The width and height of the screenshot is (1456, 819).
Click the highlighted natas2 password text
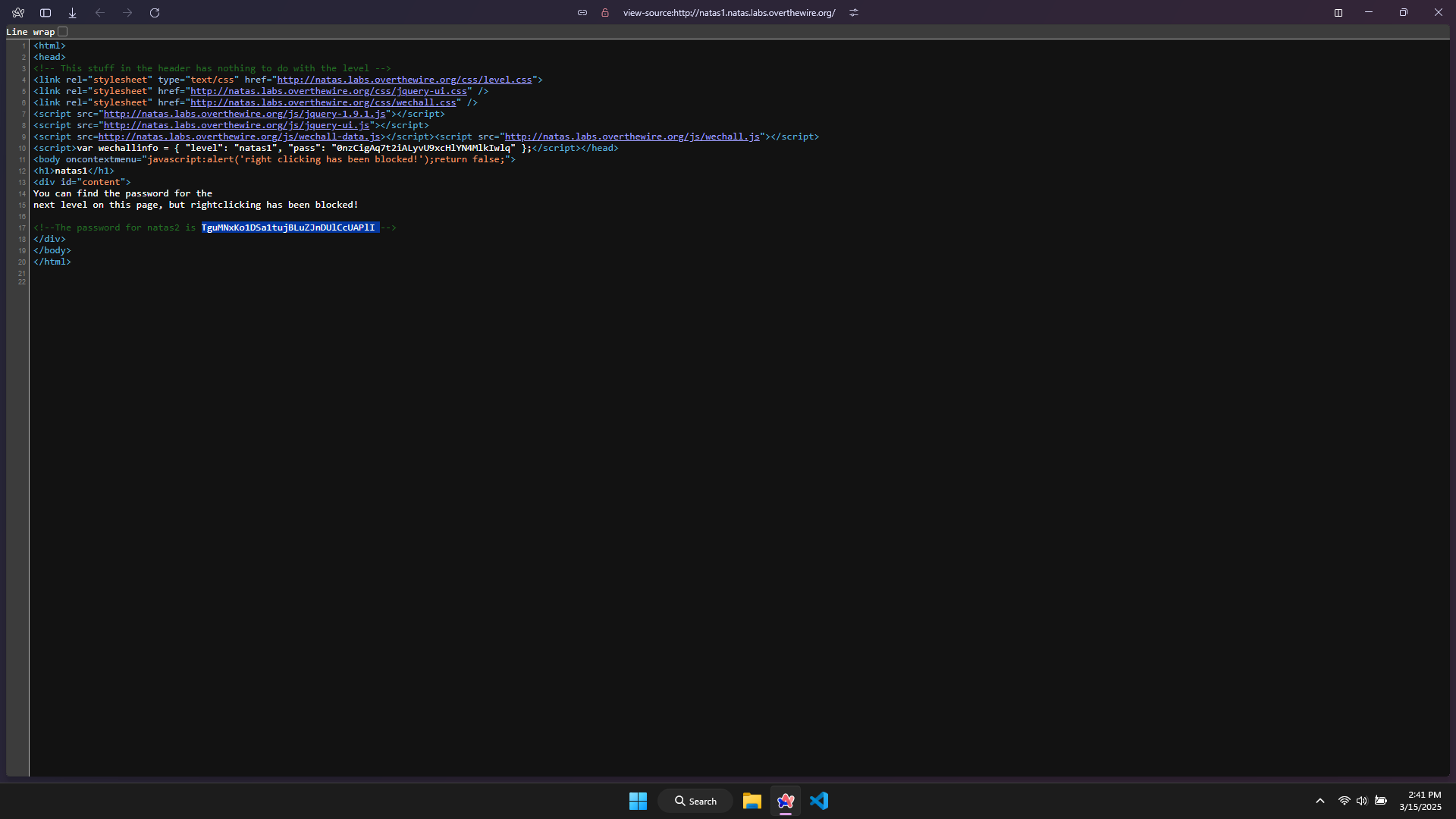click(x=289, y=227)
